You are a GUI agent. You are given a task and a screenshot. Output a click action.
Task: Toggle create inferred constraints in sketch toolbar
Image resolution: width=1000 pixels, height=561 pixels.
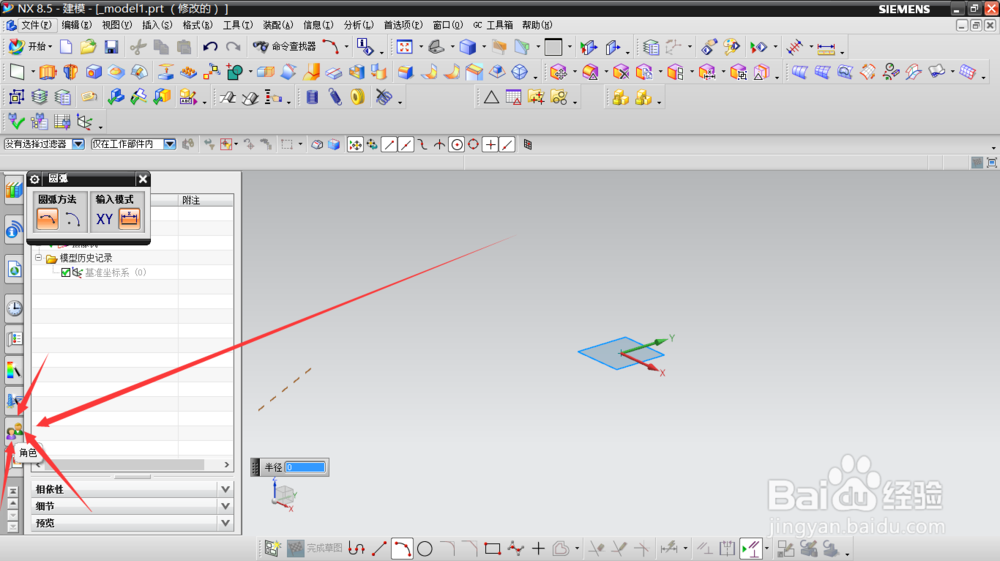click(751, 548)
